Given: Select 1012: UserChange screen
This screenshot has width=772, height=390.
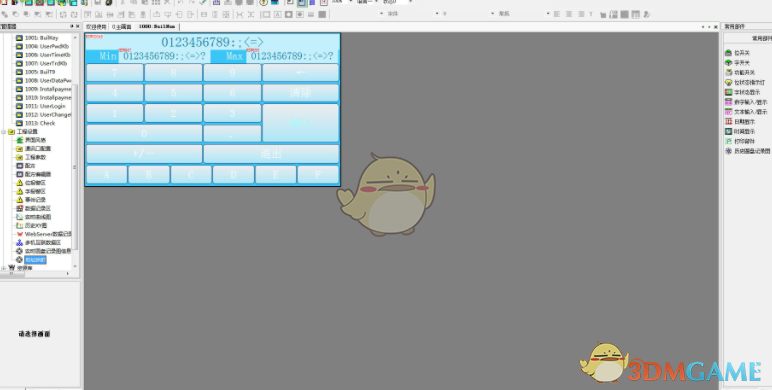Looking at the screenshot, I should tap(43, 115).
